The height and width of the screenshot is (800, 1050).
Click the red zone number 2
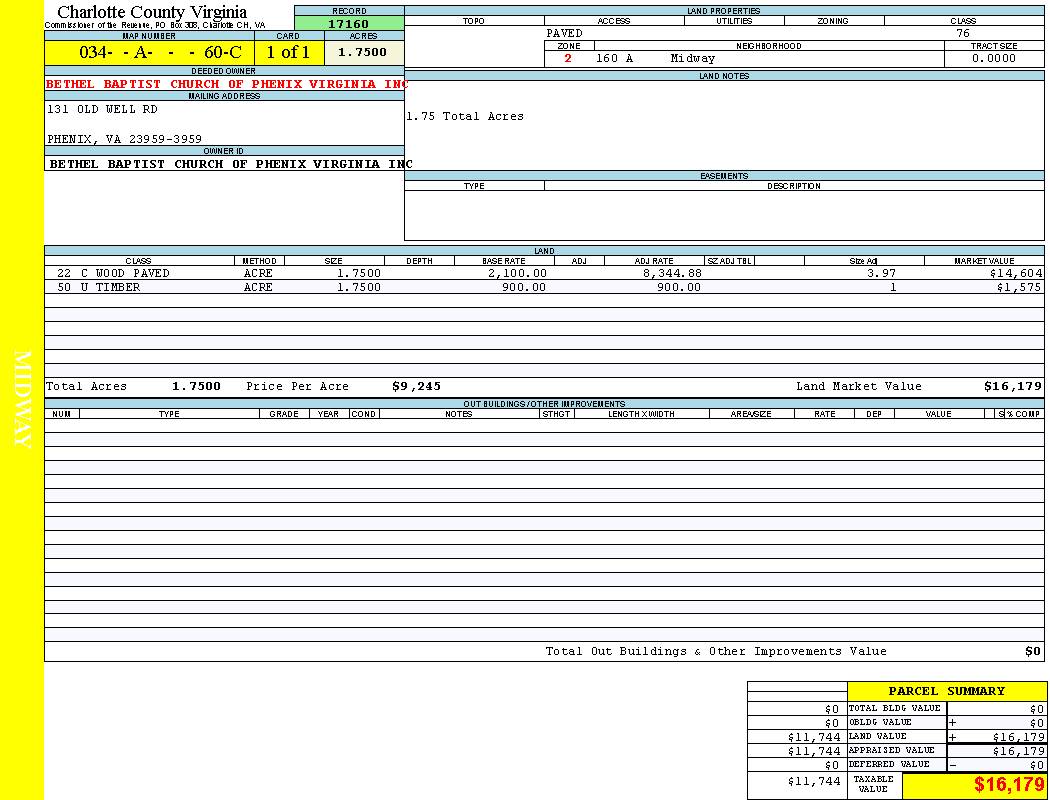pos(568,58)
